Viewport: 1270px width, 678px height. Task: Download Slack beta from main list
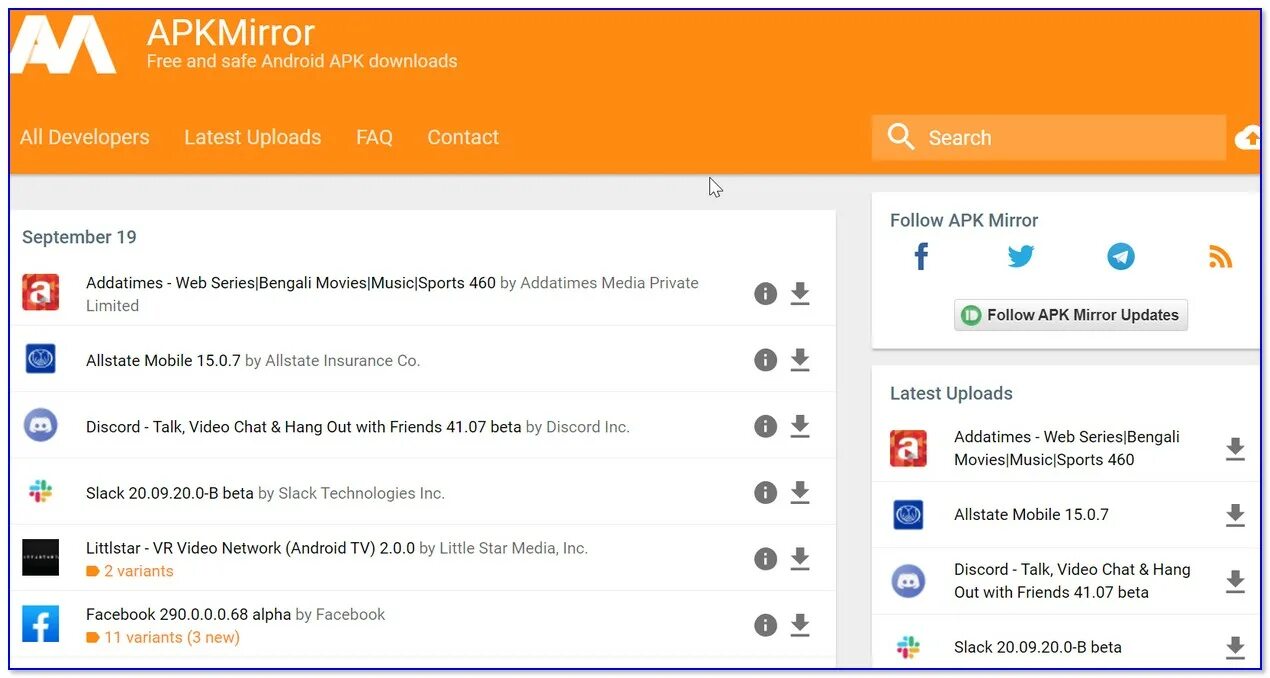(x=800, y=492)
